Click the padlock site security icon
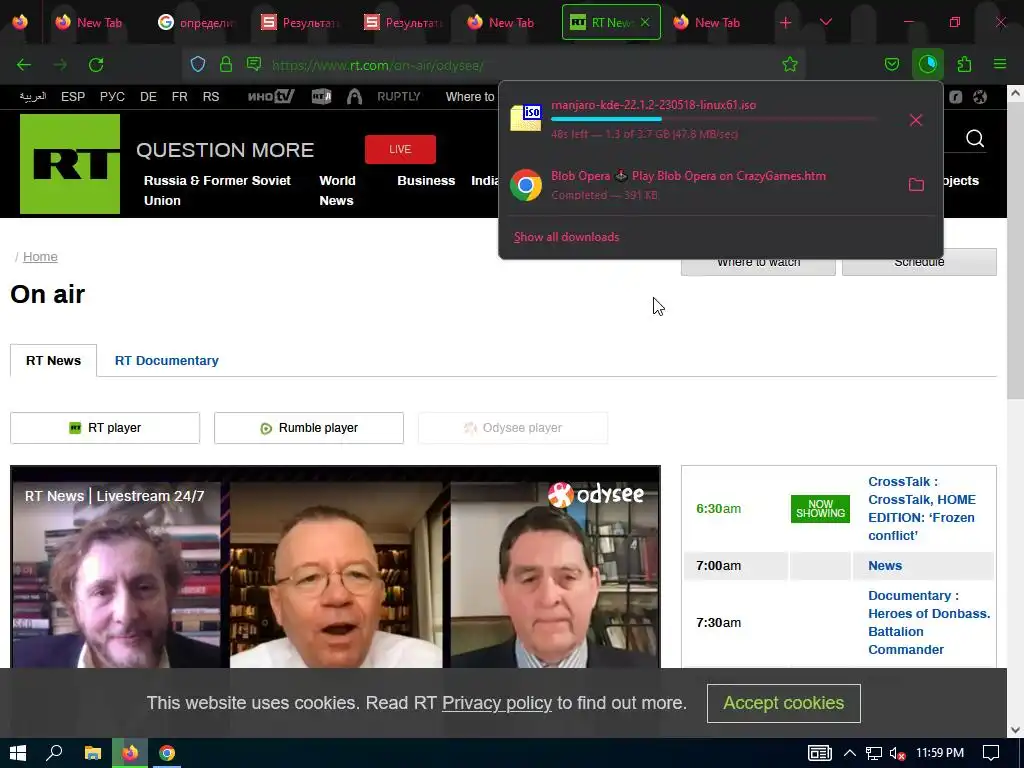Viewport: 1024px width, 768px height. (x=226, y=64)
